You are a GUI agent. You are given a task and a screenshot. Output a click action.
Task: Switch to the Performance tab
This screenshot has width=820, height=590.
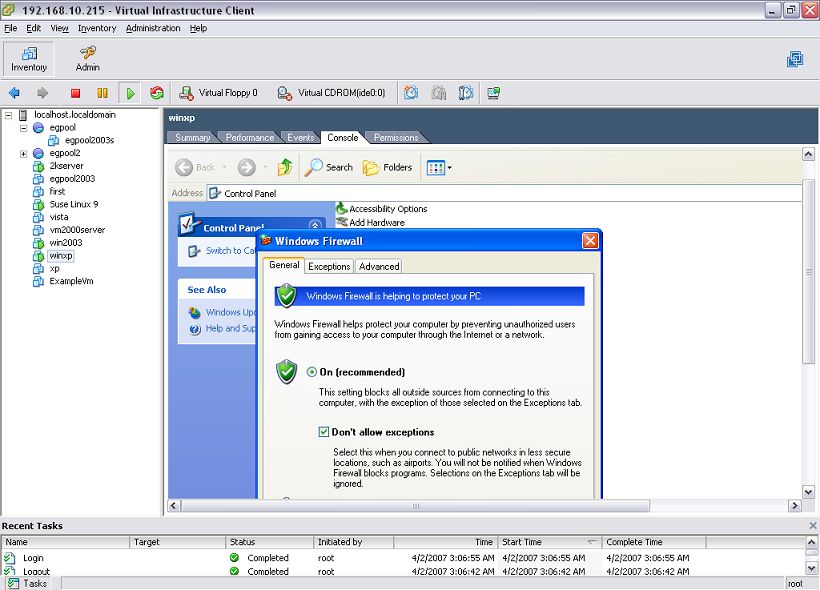click(249, 138)
